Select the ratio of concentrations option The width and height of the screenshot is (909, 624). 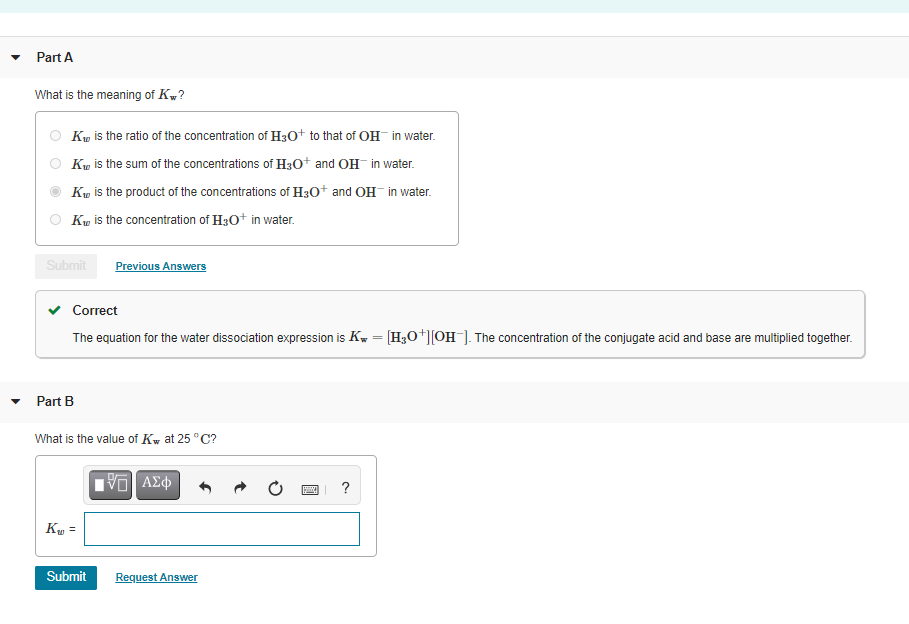point(55,134)
